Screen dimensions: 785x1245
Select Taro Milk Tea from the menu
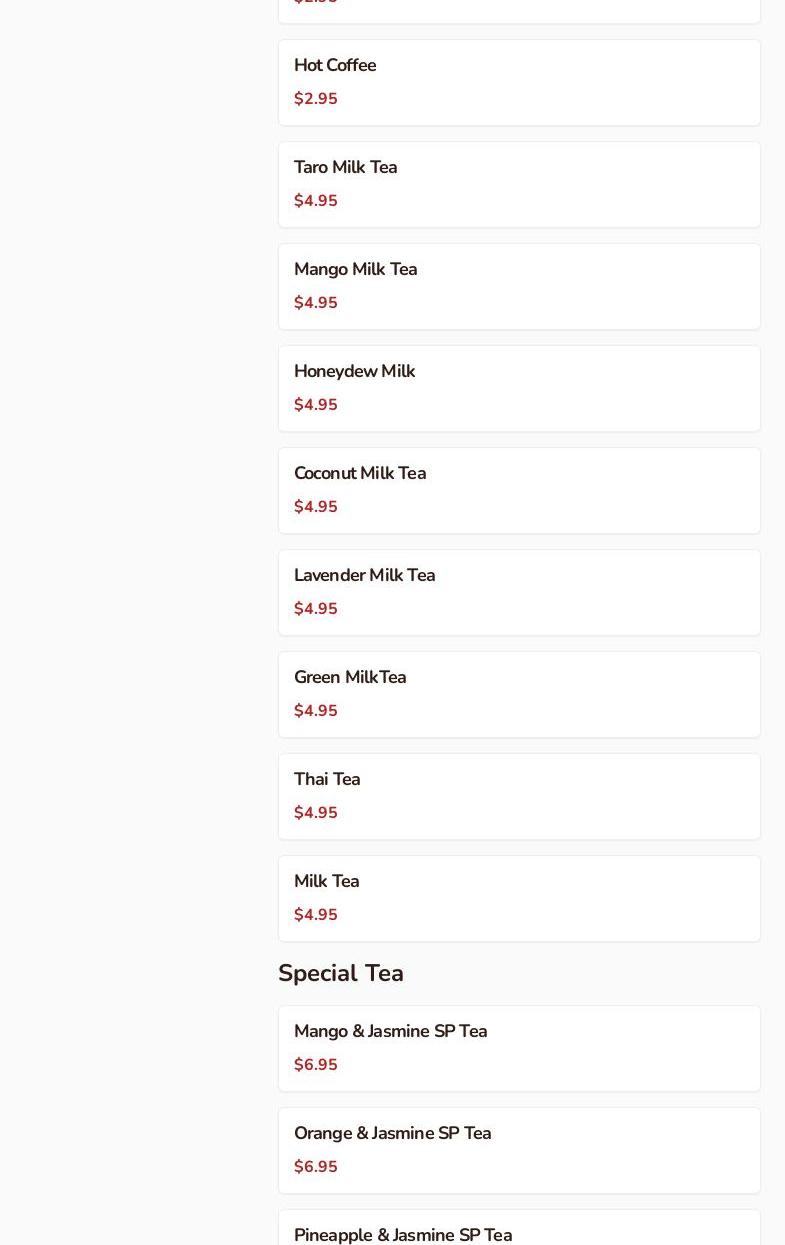(519, 184)
